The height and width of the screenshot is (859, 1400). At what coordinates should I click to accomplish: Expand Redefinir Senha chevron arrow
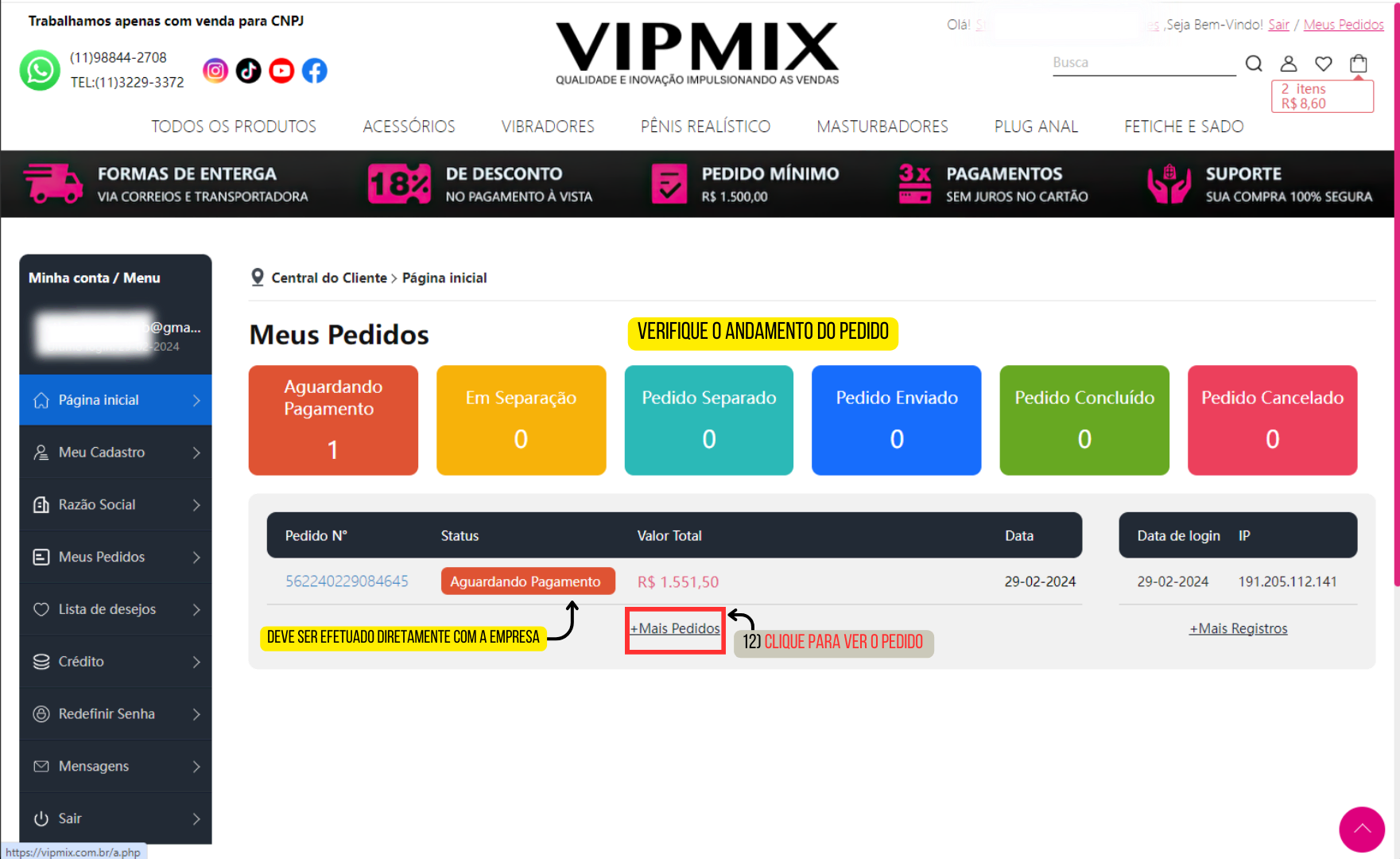point(196,714)
